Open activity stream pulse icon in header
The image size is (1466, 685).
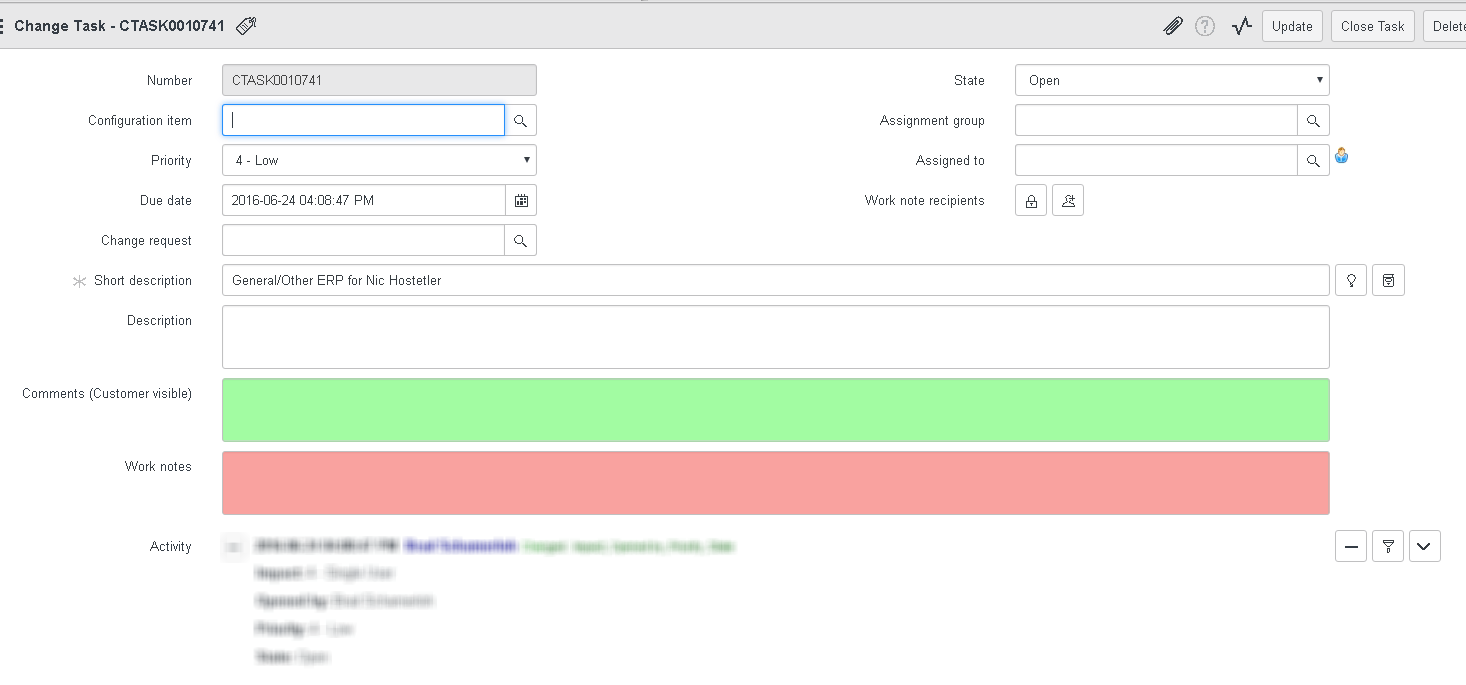pyautogui.click(x=1242, y=26)
